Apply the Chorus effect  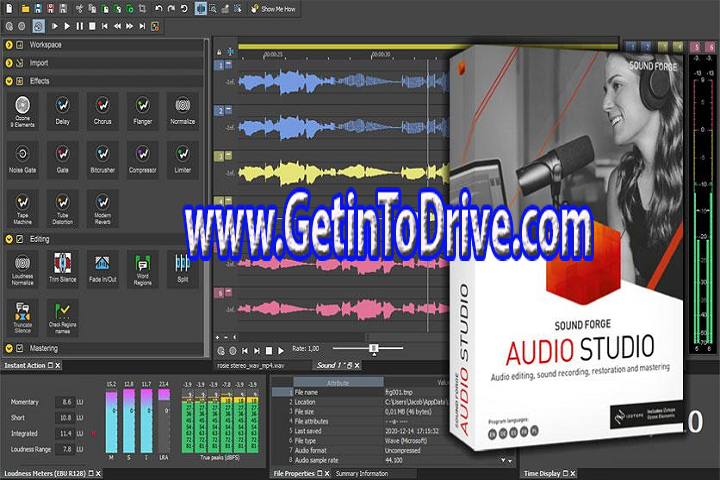[x=102, y=111]
